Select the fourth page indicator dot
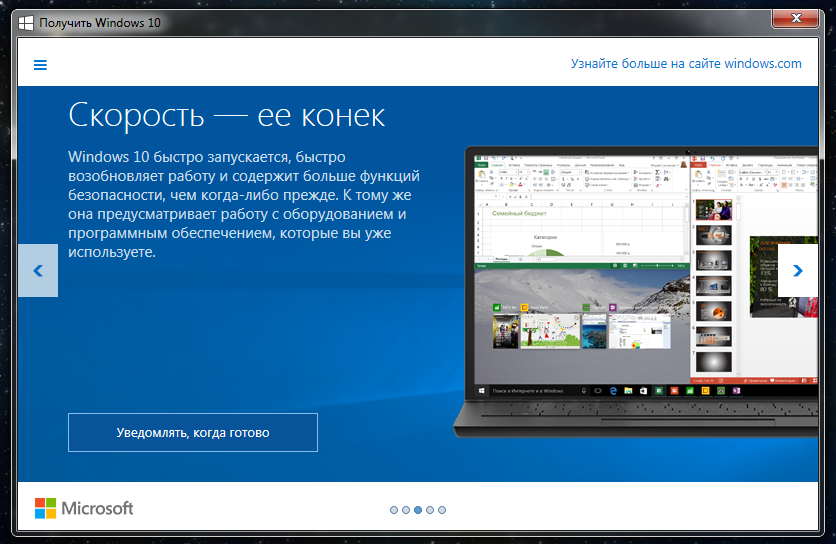 [x=430, y=510]
